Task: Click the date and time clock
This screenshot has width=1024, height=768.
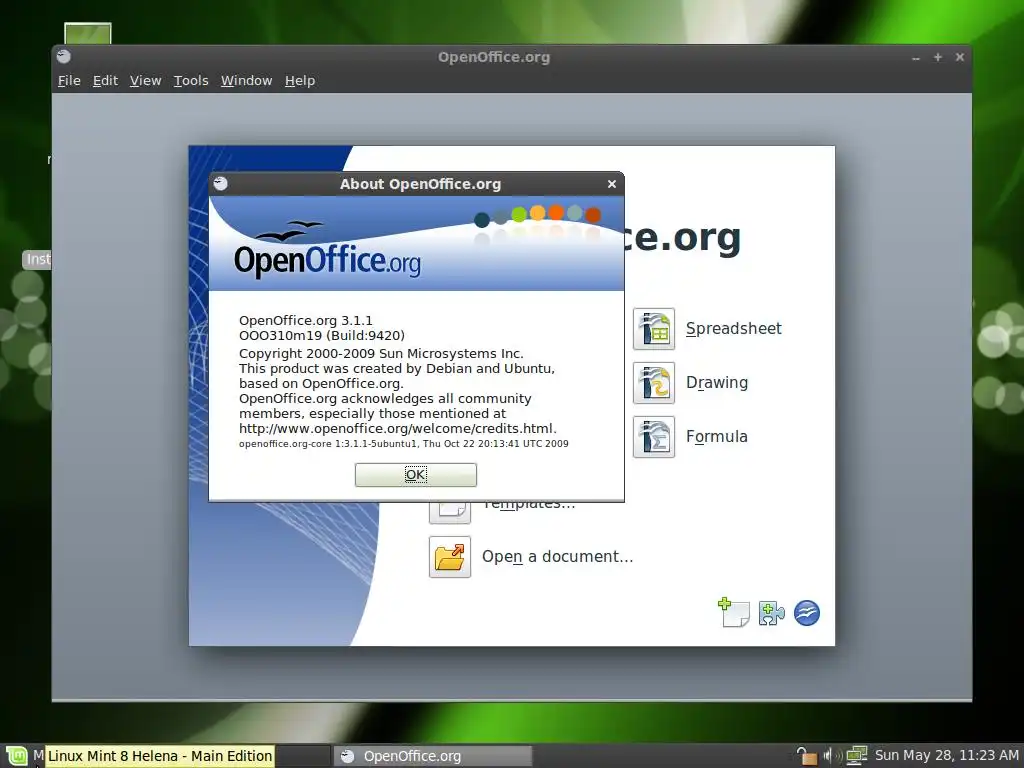Action: tap(946, 756)
